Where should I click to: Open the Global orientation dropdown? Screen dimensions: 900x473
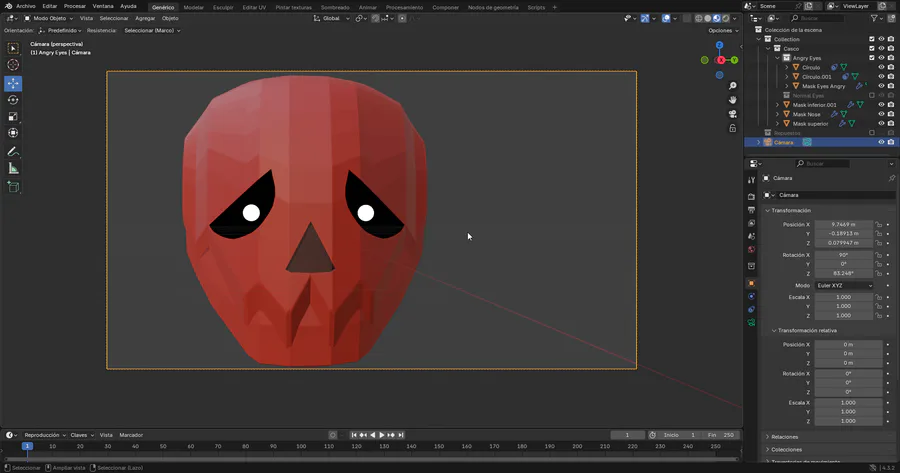(332, 18)
